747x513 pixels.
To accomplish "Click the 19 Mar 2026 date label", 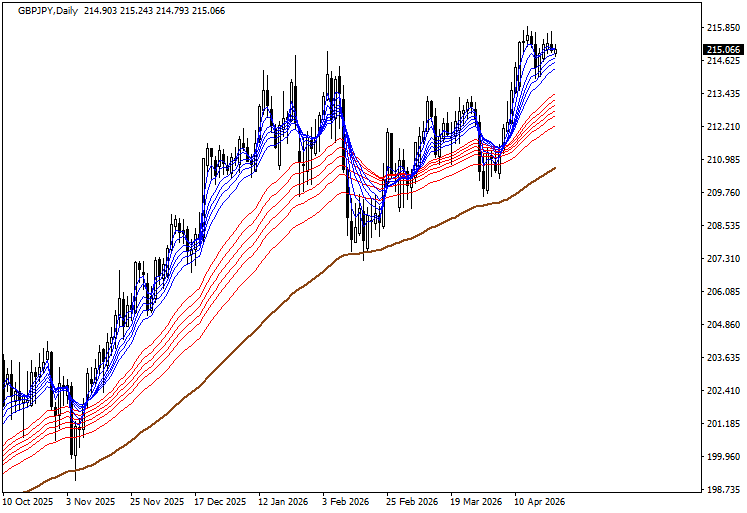I will (476, 502).
